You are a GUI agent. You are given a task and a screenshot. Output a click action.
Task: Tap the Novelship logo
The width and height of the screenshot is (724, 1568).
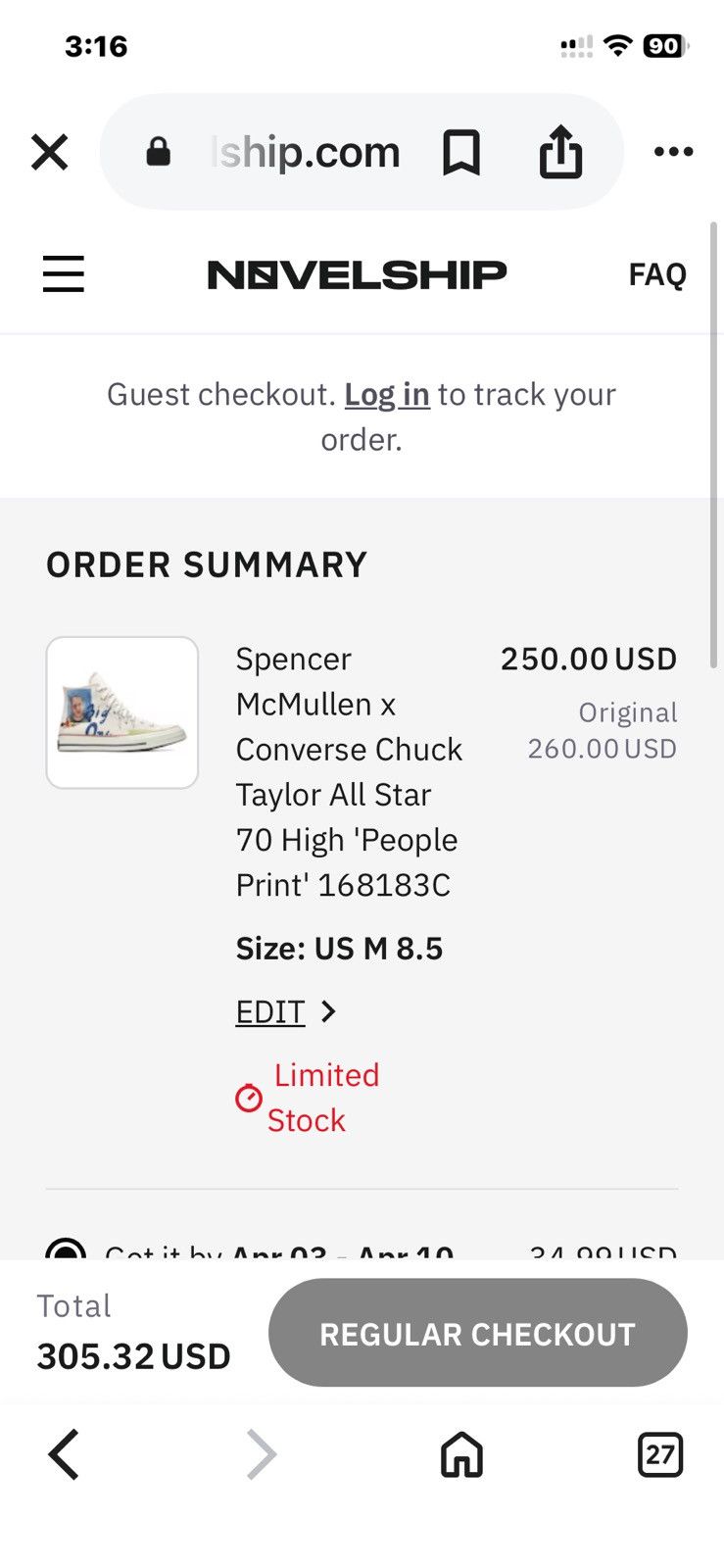[358, 274]
